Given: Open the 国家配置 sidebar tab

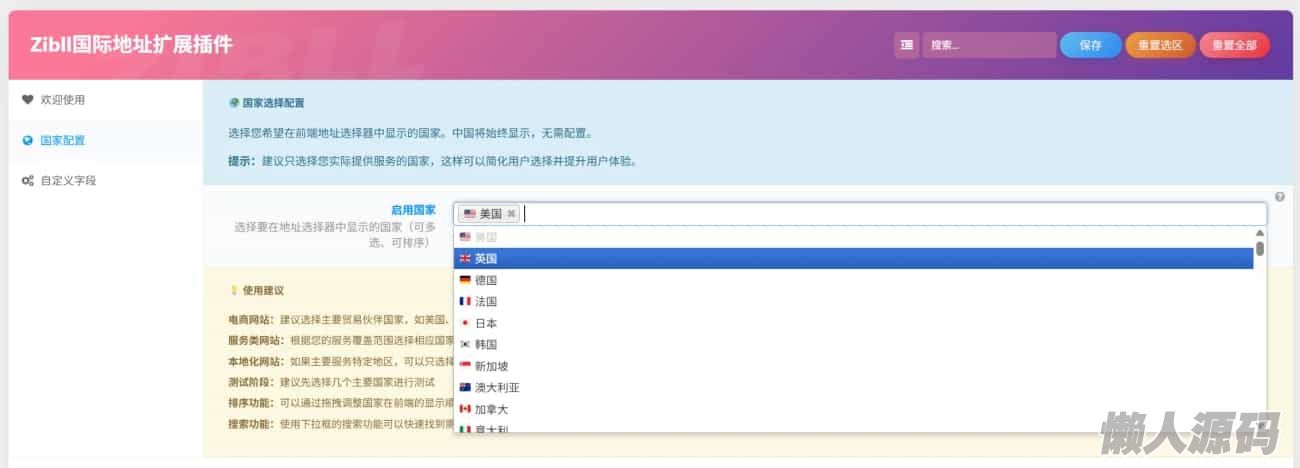Looking at the screenshot, I should point(105,140).
